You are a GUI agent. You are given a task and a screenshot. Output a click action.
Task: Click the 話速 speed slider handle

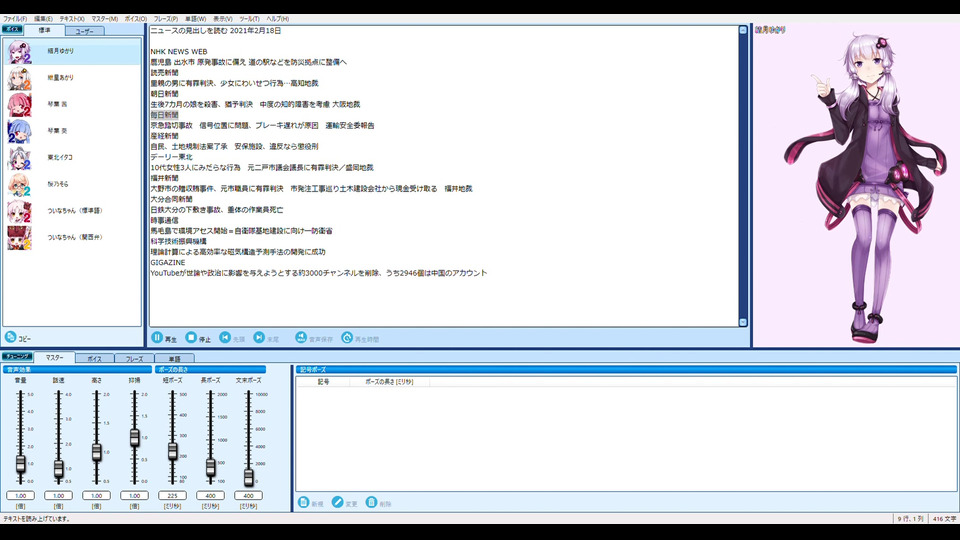click(58, 468)
